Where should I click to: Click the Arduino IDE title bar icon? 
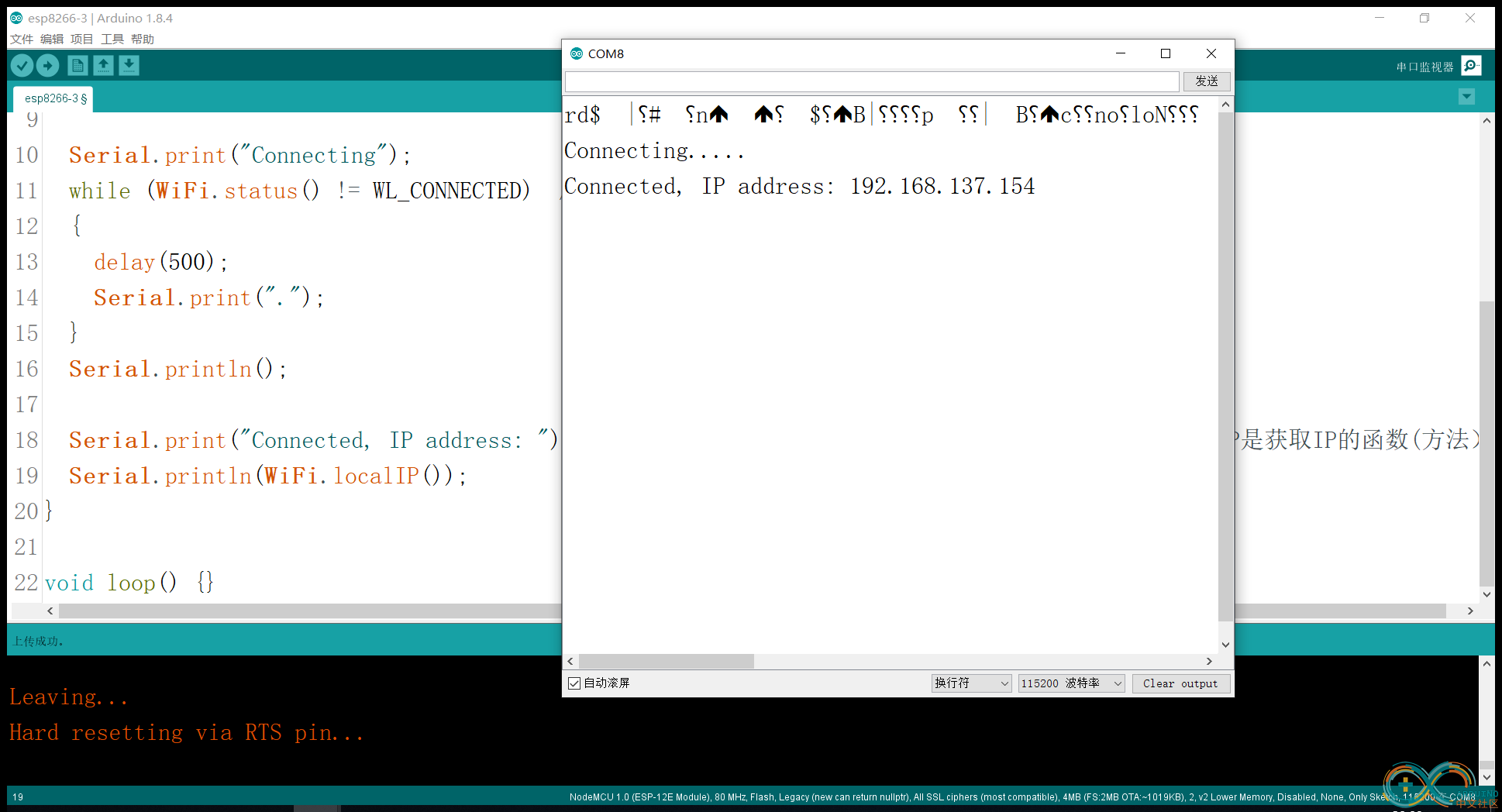click(16, 18)
